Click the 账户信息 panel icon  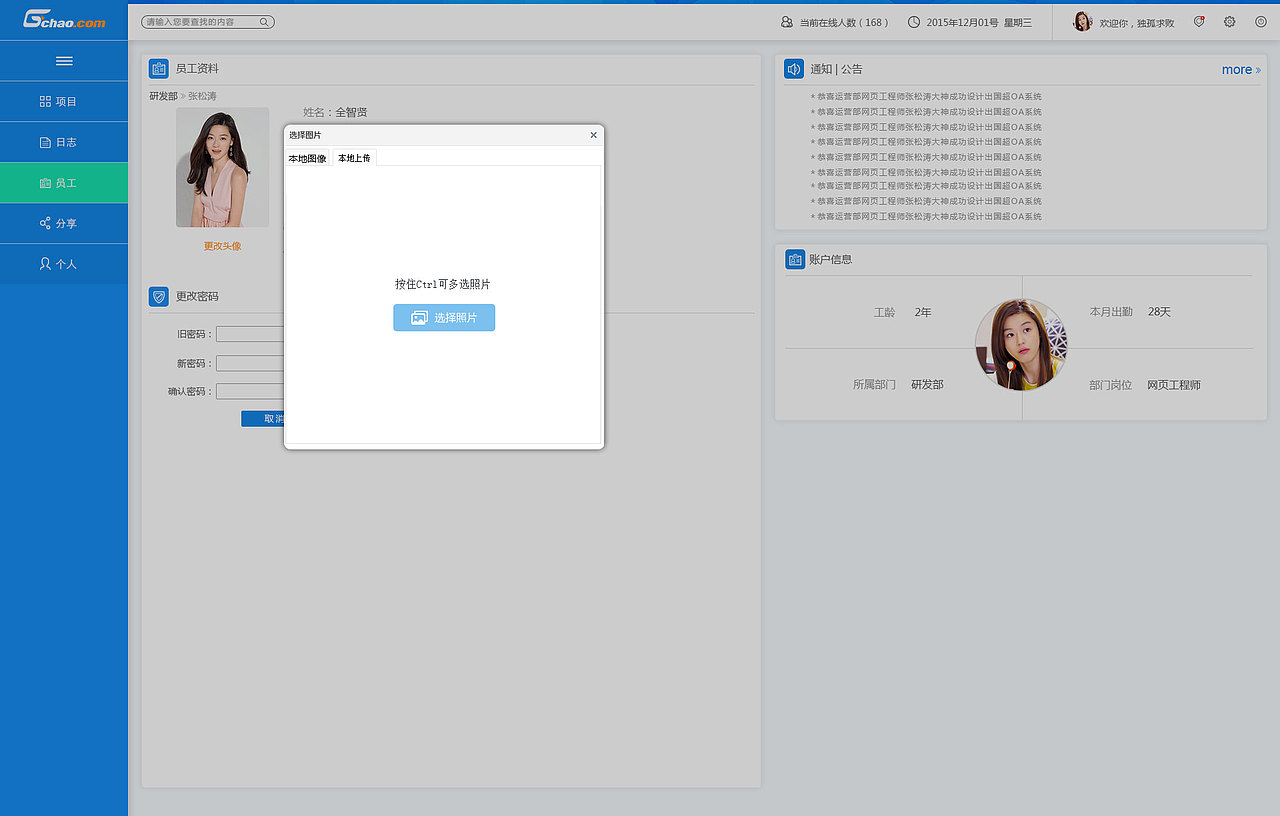795,259
